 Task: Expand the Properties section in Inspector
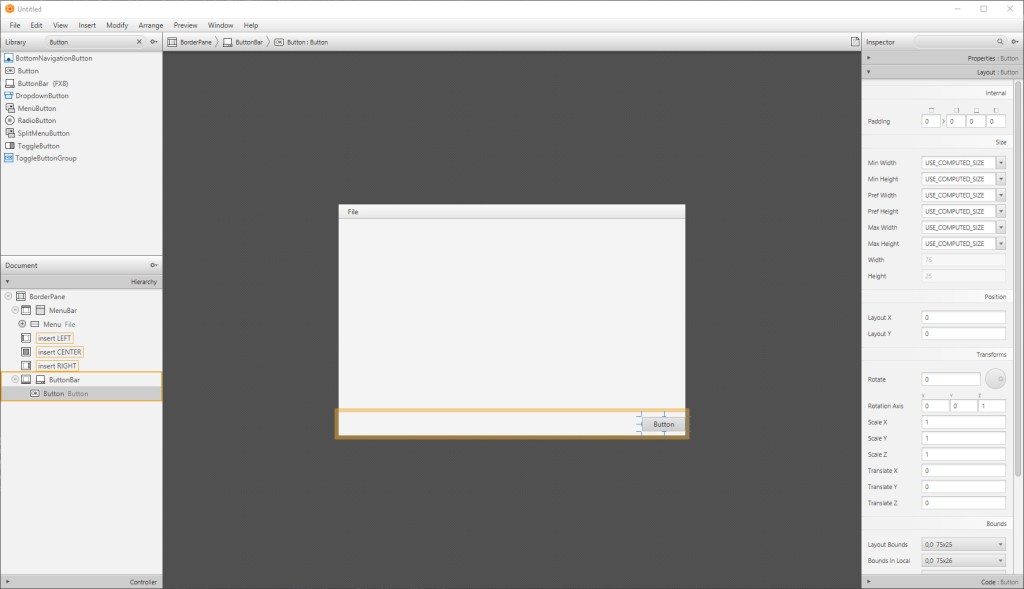(x=869, y=58)
